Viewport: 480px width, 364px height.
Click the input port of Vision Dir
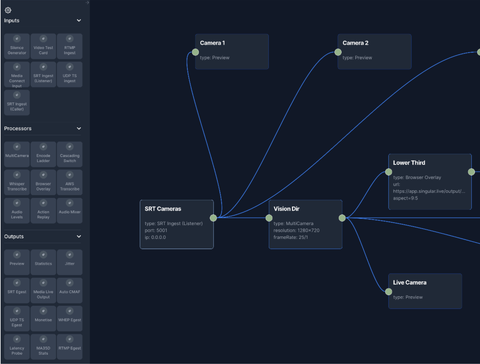[x=269, y=218]
